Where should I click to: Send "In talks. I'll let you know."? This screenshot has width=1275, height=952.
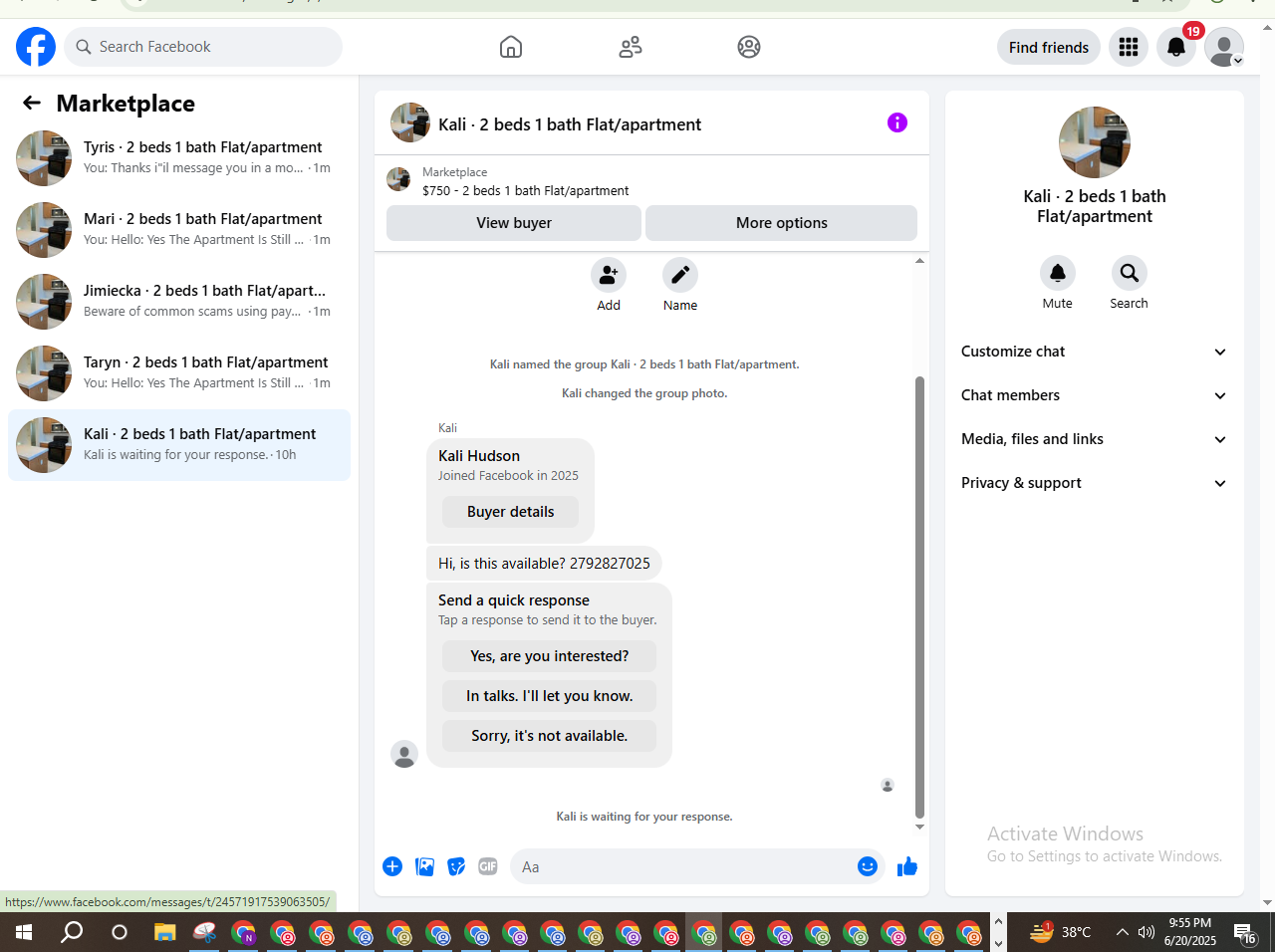[x=550, y=696]
